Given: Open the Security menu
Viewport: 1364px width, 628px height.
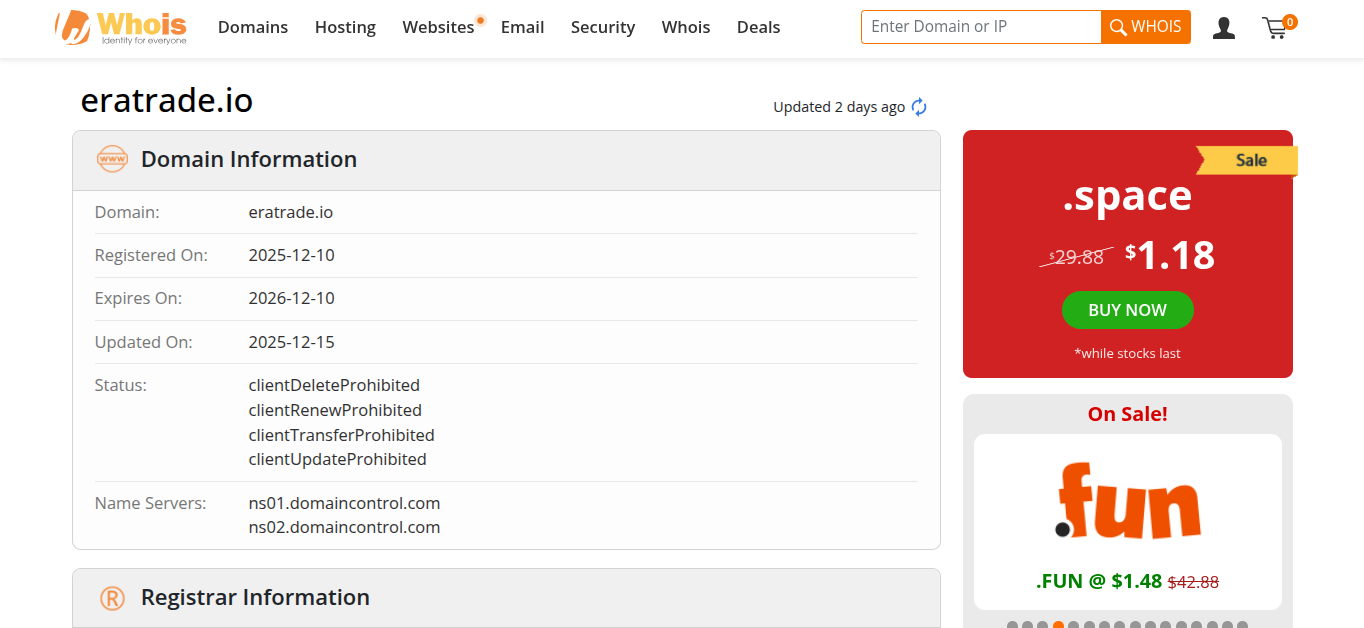Looking at the screenshot, I should pyautogui.click(x=603, y=27).
